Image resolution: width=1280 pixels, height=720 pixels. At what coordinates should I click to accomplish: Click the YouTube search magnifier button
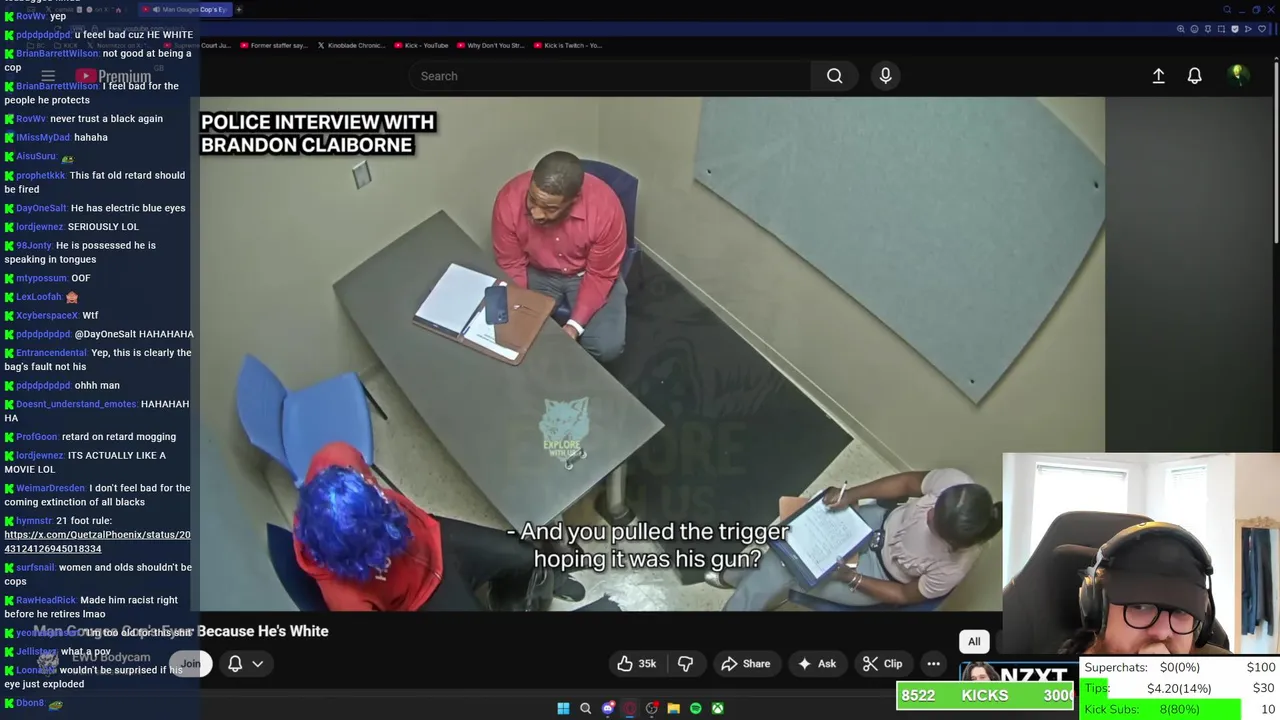point(834,76)
